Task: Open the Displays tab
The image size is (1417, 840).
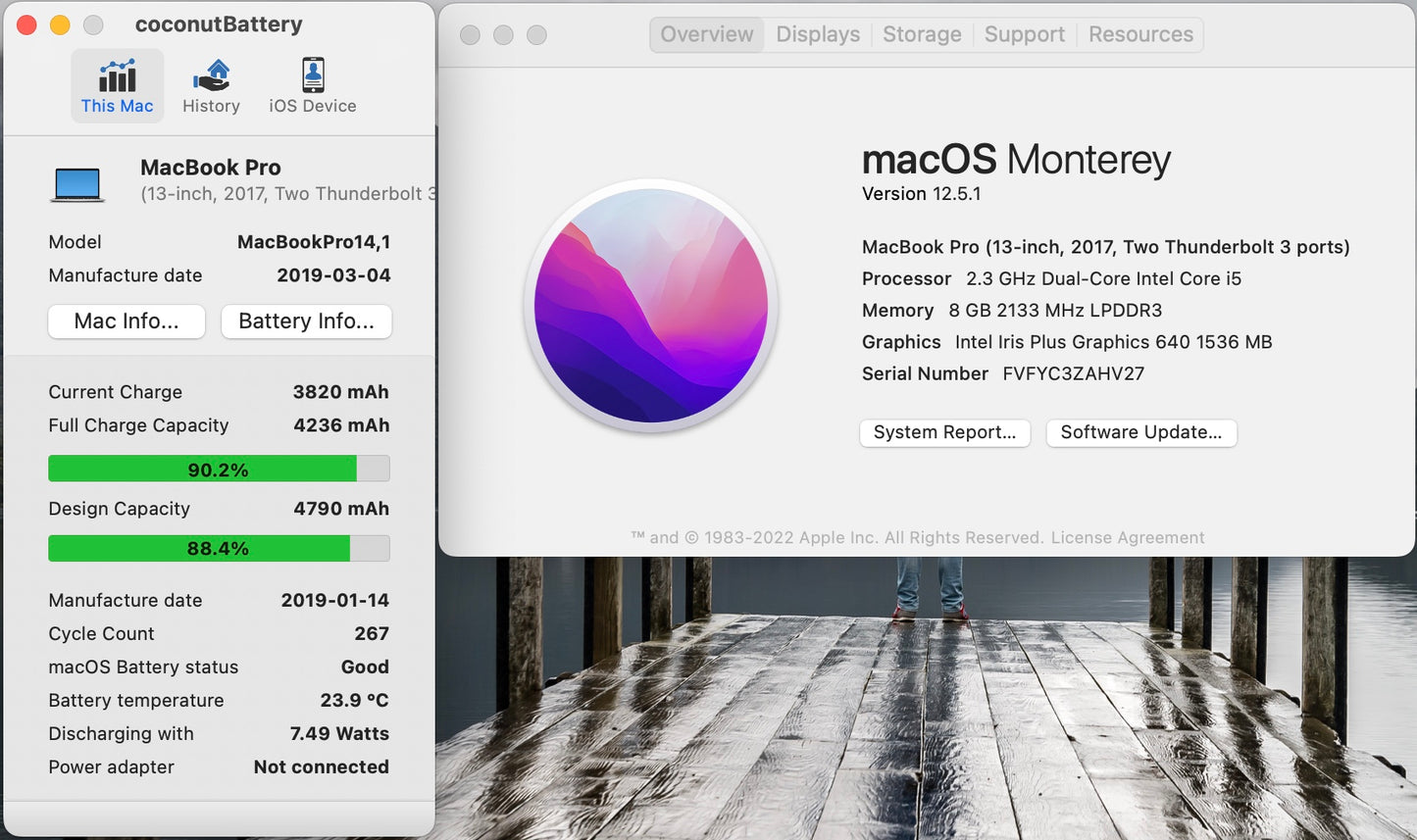Action: point(817,34)
